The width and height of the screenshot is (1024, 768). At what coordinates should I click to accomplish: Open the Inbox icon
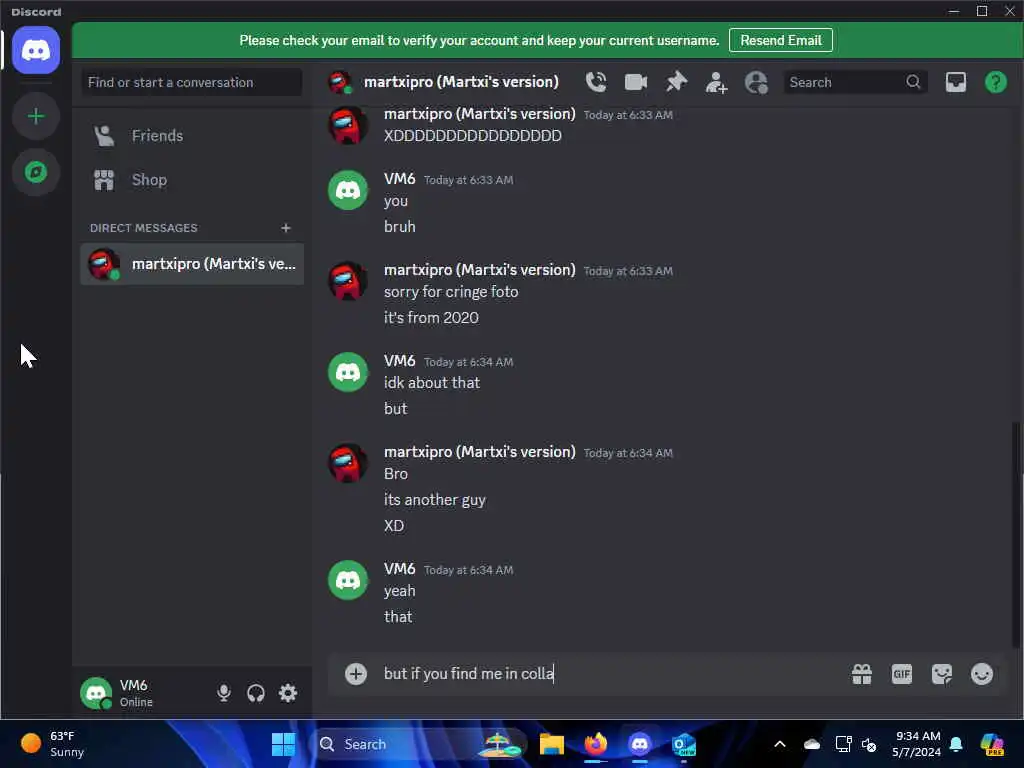pyautogui.click(x=955, y=82)
